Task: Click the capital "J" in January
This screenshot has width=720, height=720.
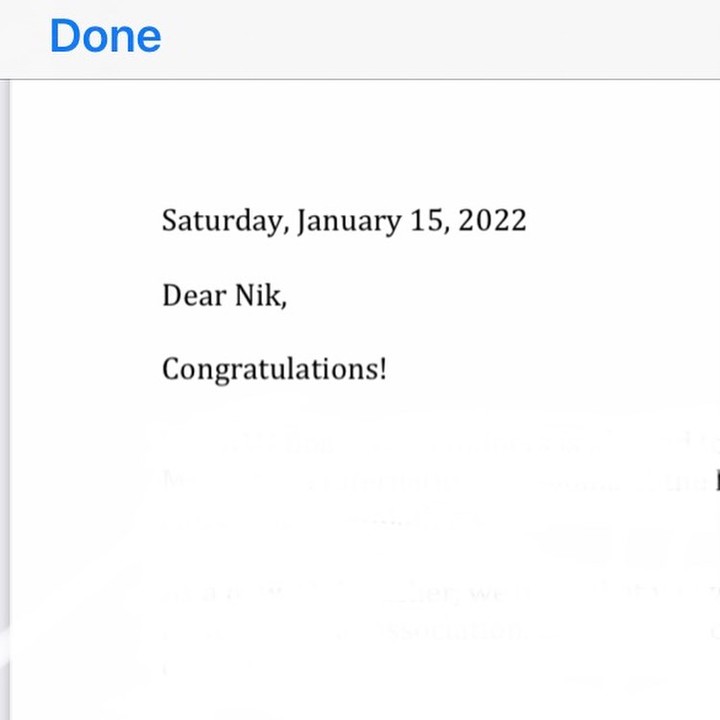Action: pos(302,221)
